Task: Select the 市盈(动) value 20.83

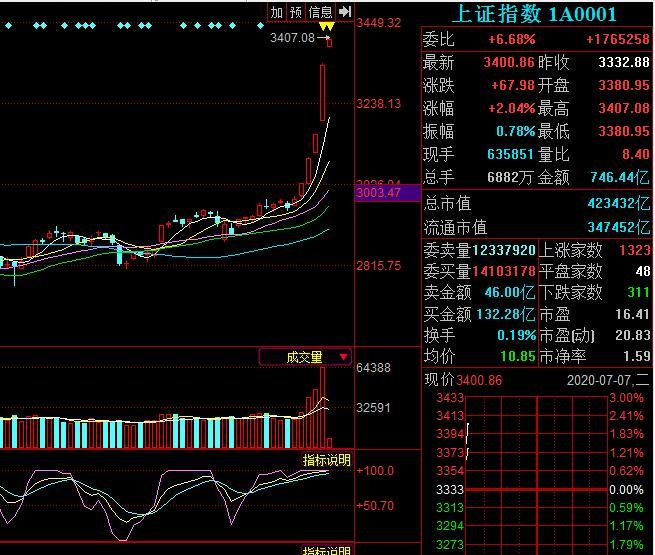Action: coord(632,335)
